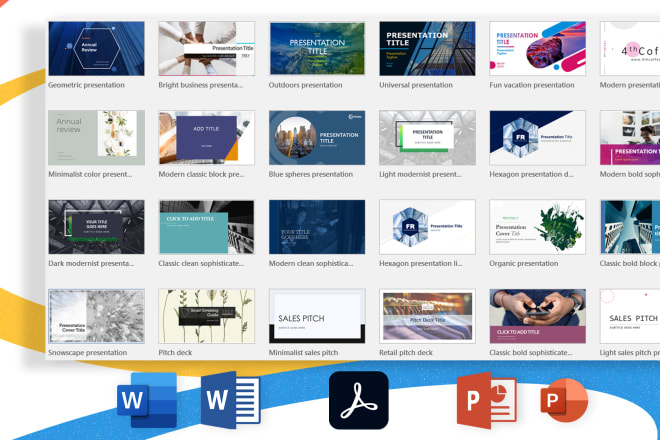Open the Fun vacation presentation thumbnail
This screenshot has width=660, height=440.
pyautogui.click(x=538, y=49)
